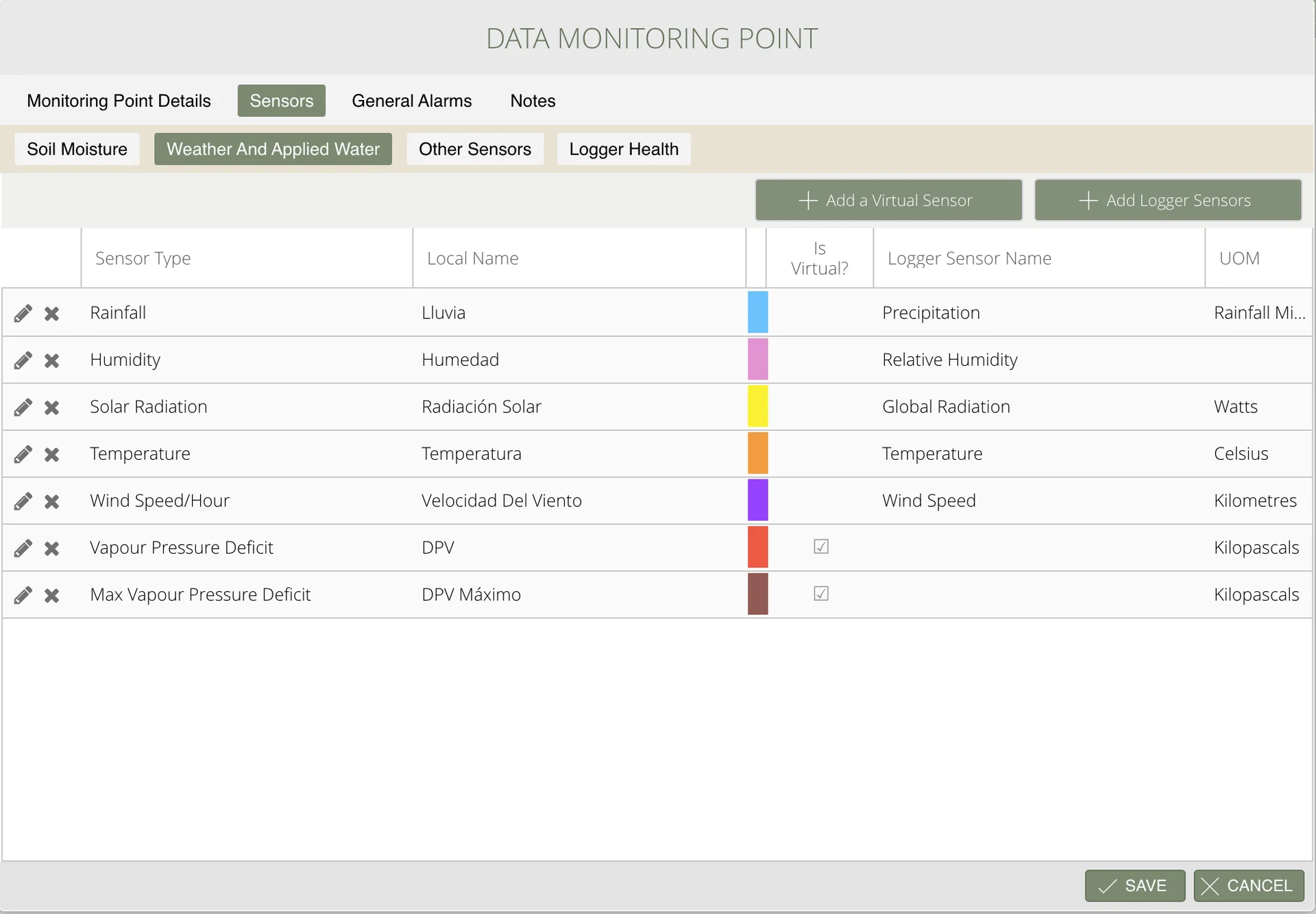Click the red DPV color swatch
Image resolution: width=1316 pixels, height=914 pixels.
point(757,547)
